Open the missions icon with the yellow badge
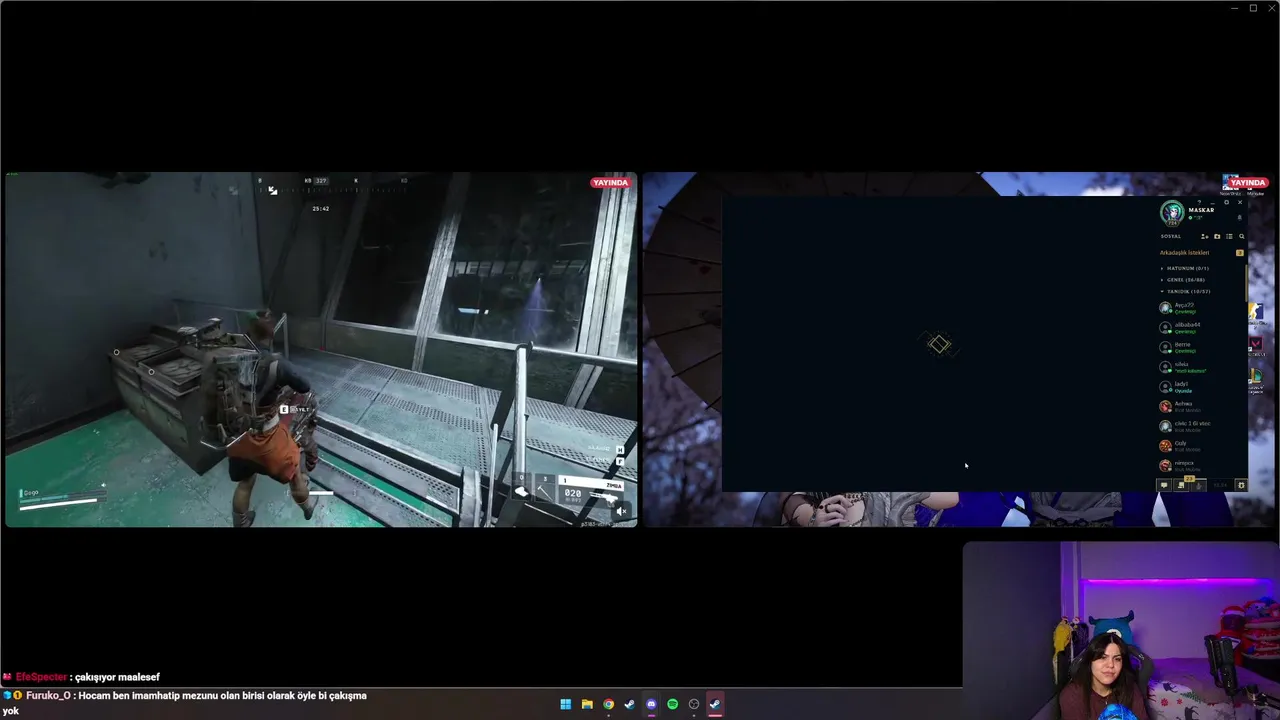The image size is (1280, 720). 1181,484
